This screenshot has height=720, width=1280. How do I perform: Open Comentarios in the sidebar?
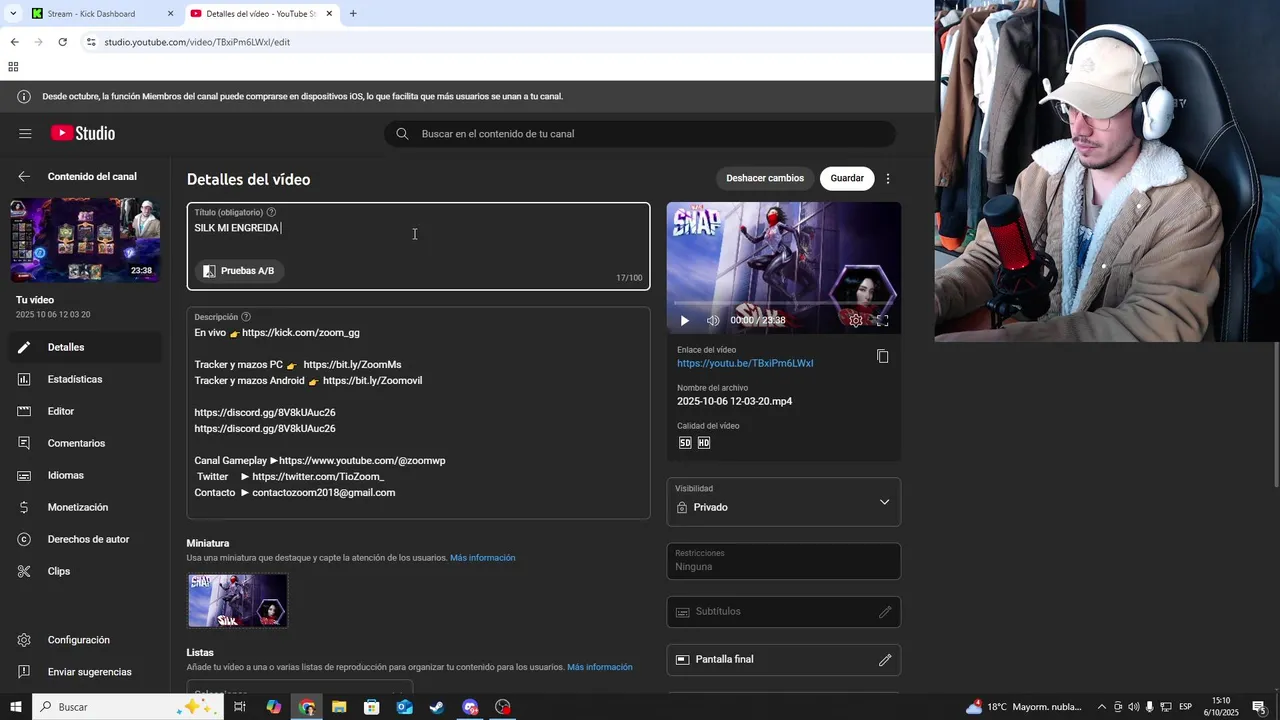[x=85, y=443]
